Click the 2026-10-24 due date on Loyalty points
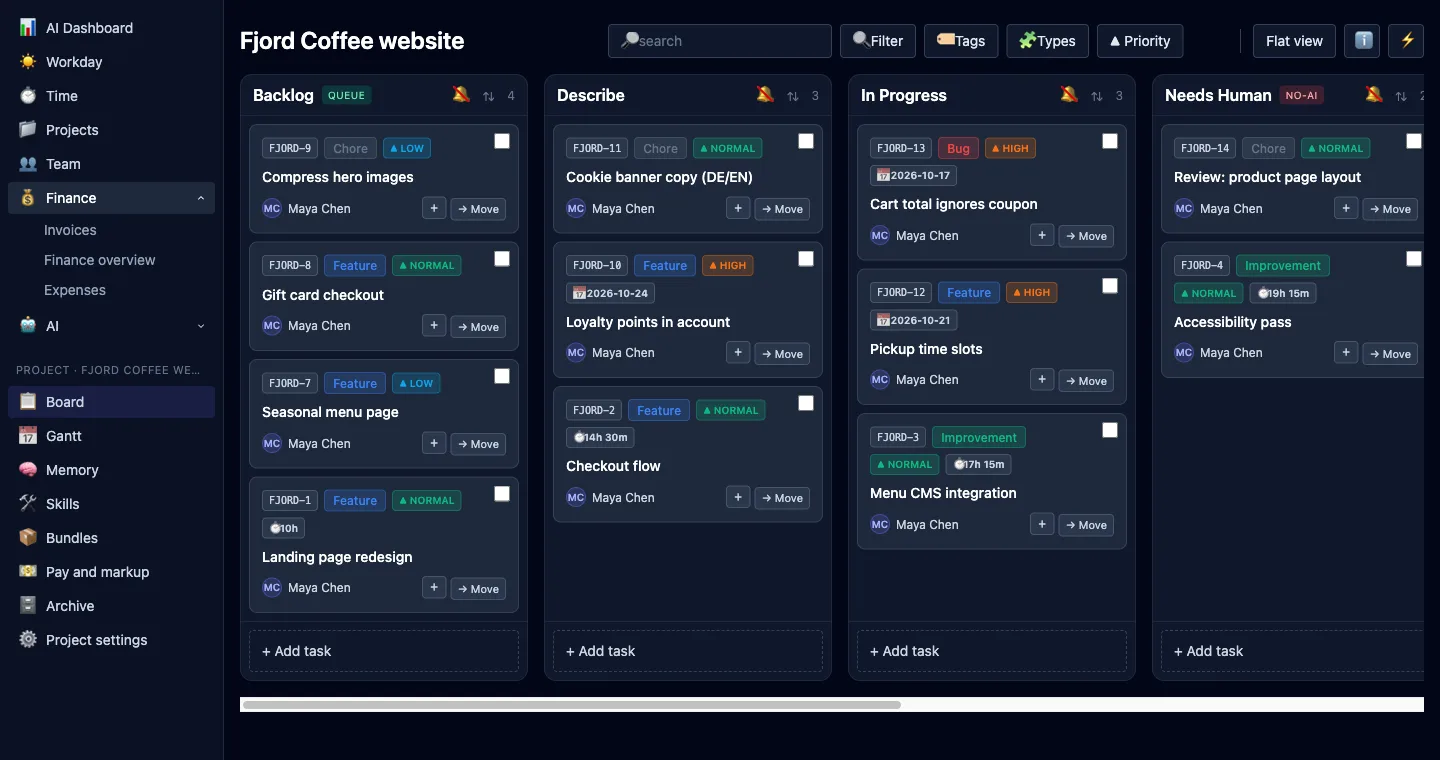 [610, 293]
